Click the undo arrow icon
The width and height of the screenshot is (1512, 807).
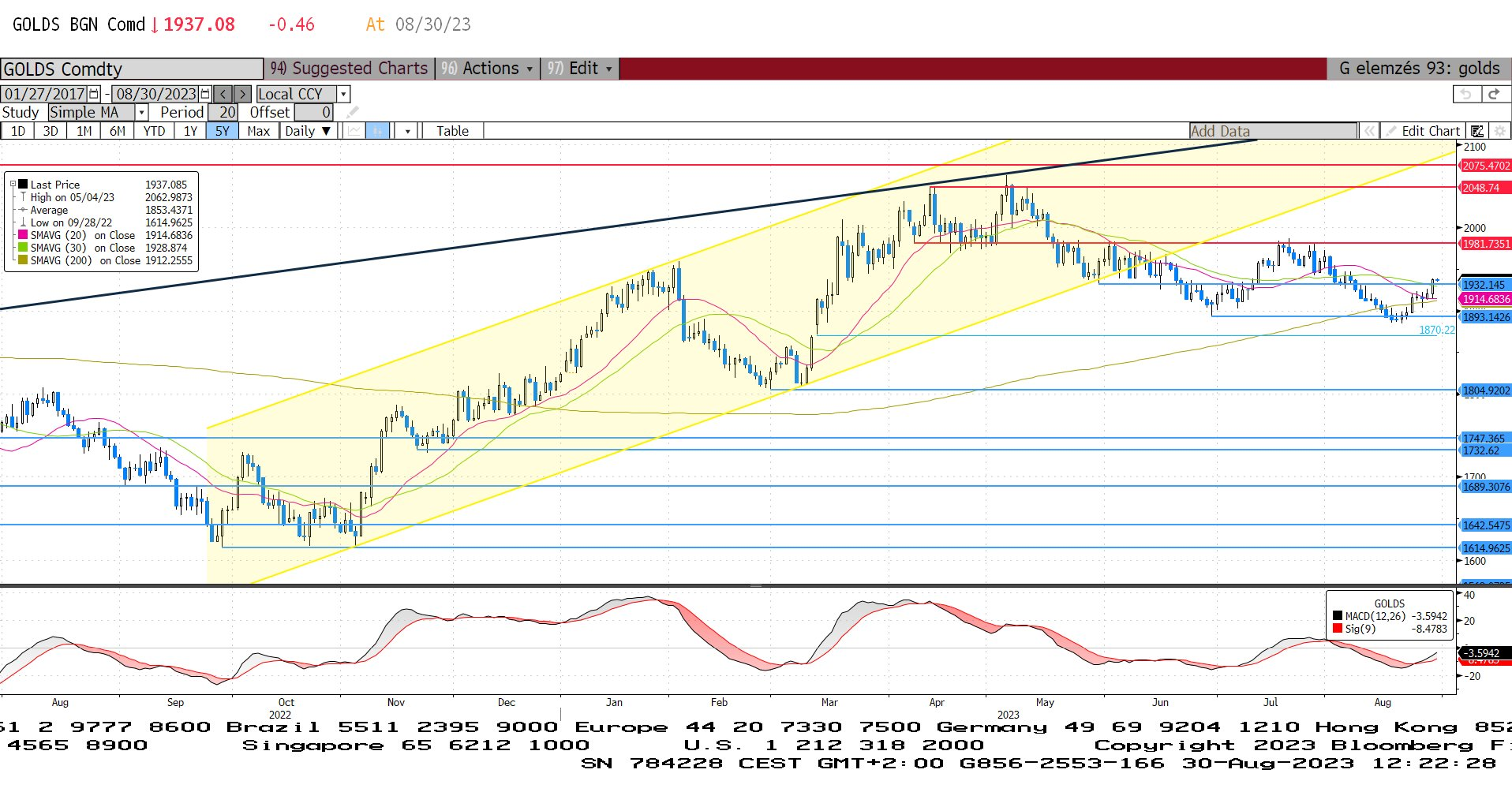(1465, 94)
